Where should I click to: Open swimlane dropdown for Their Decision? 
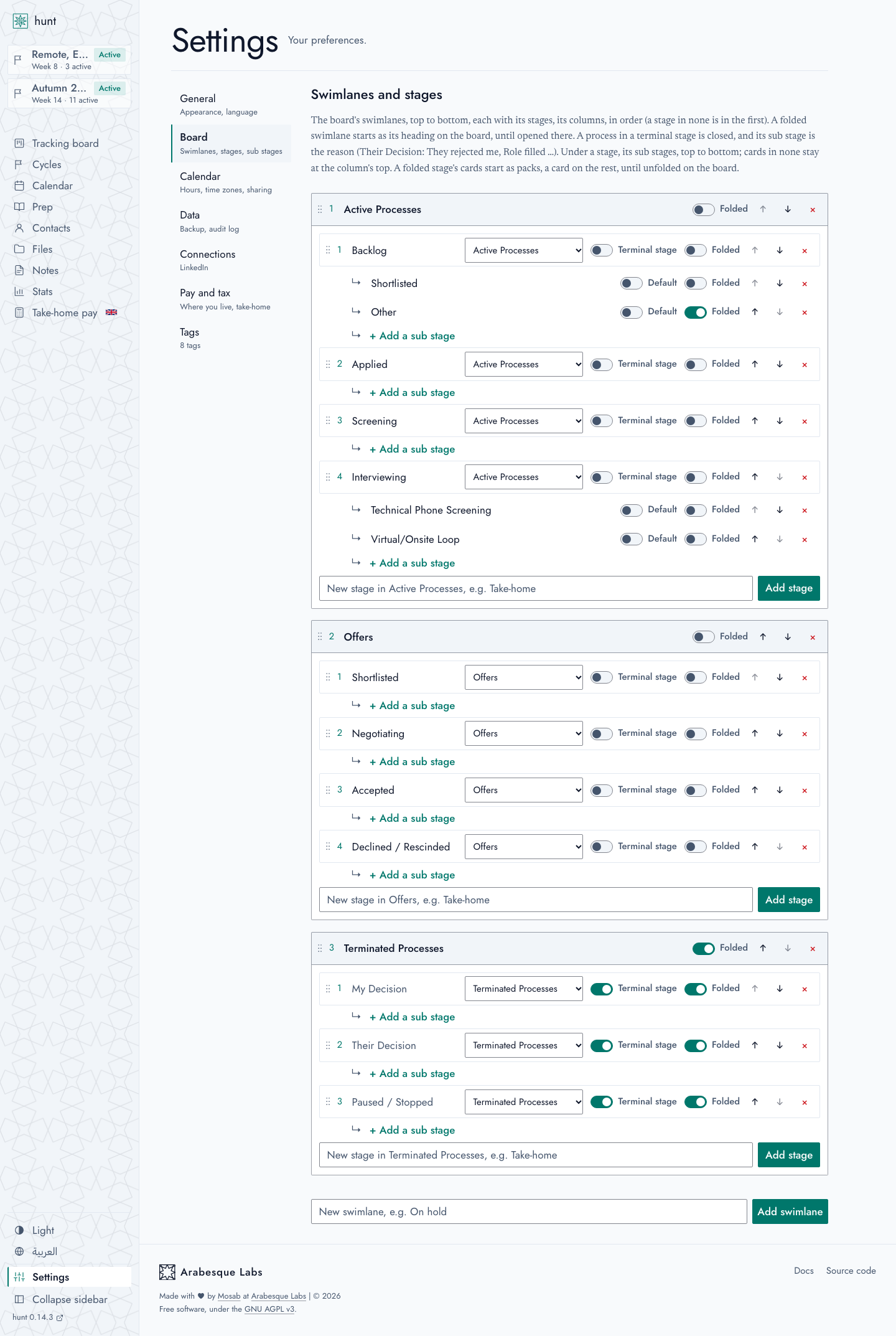pyautogui.click(x=524, y=1045)
